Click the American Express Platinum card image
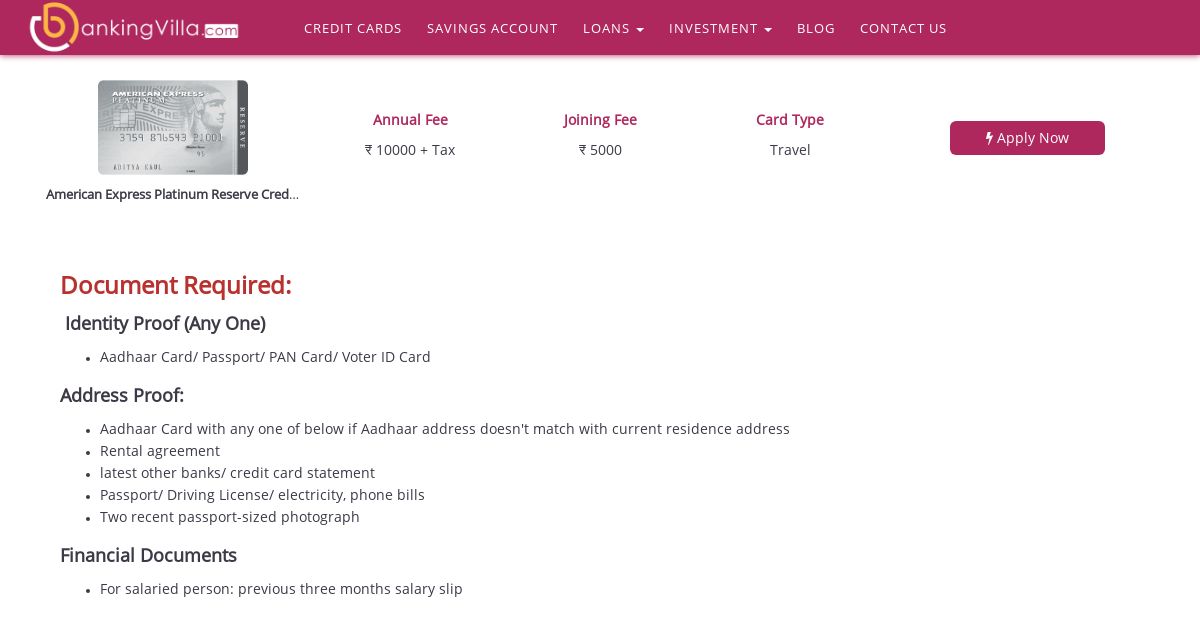This screenshot has width=1200, height=630. [173, 127]
